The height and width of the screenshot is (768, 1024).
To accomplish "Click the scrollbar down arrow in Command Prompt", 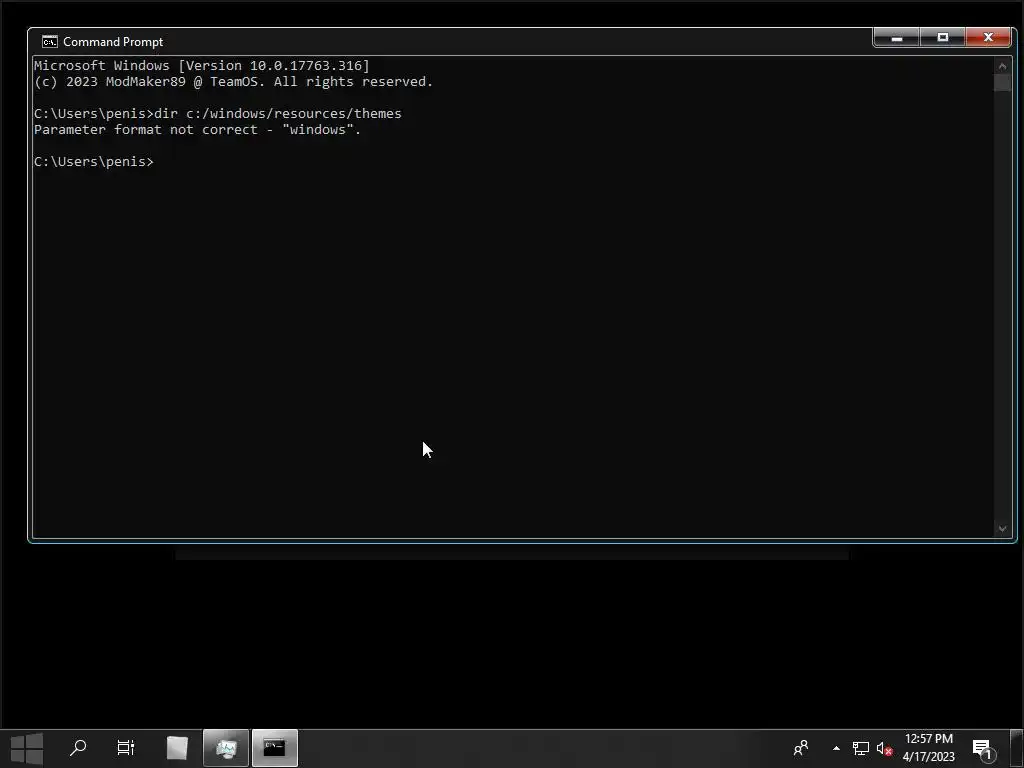I will click(x=1002, y=529).
